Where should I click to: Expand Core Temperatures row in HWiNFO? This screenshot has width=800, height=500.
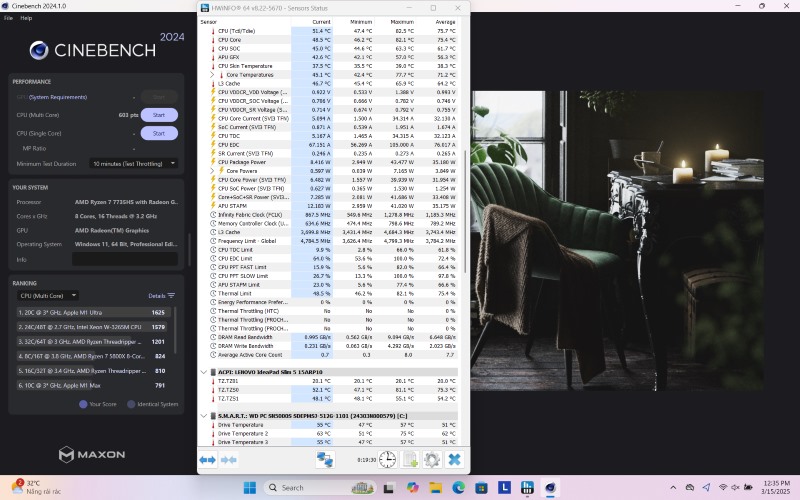click(x=212, y=74)
